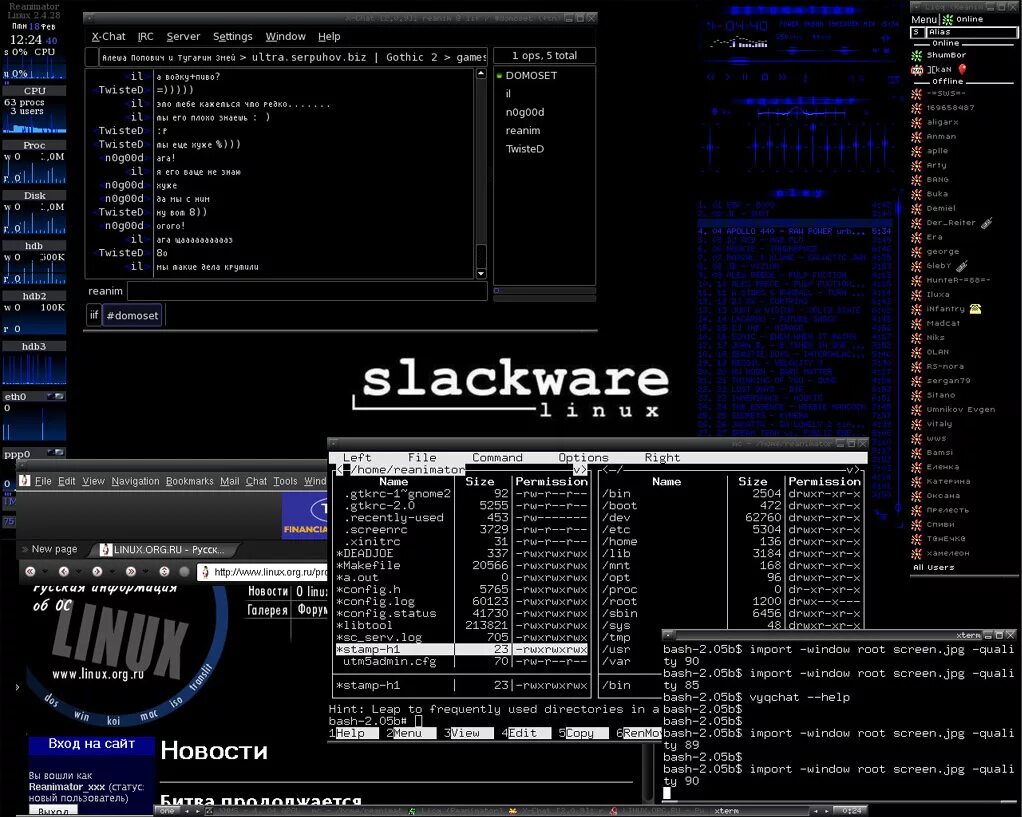Select offline contact Der_Reiter in Licq
1022x817 pixels.
coord(950,223)
